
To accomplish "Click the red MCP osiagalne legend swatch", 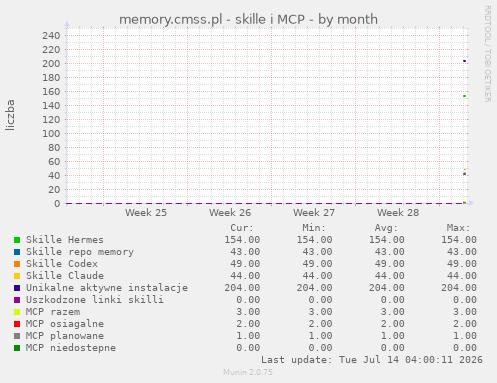I will pyautogui.click(x=17, y=324).
